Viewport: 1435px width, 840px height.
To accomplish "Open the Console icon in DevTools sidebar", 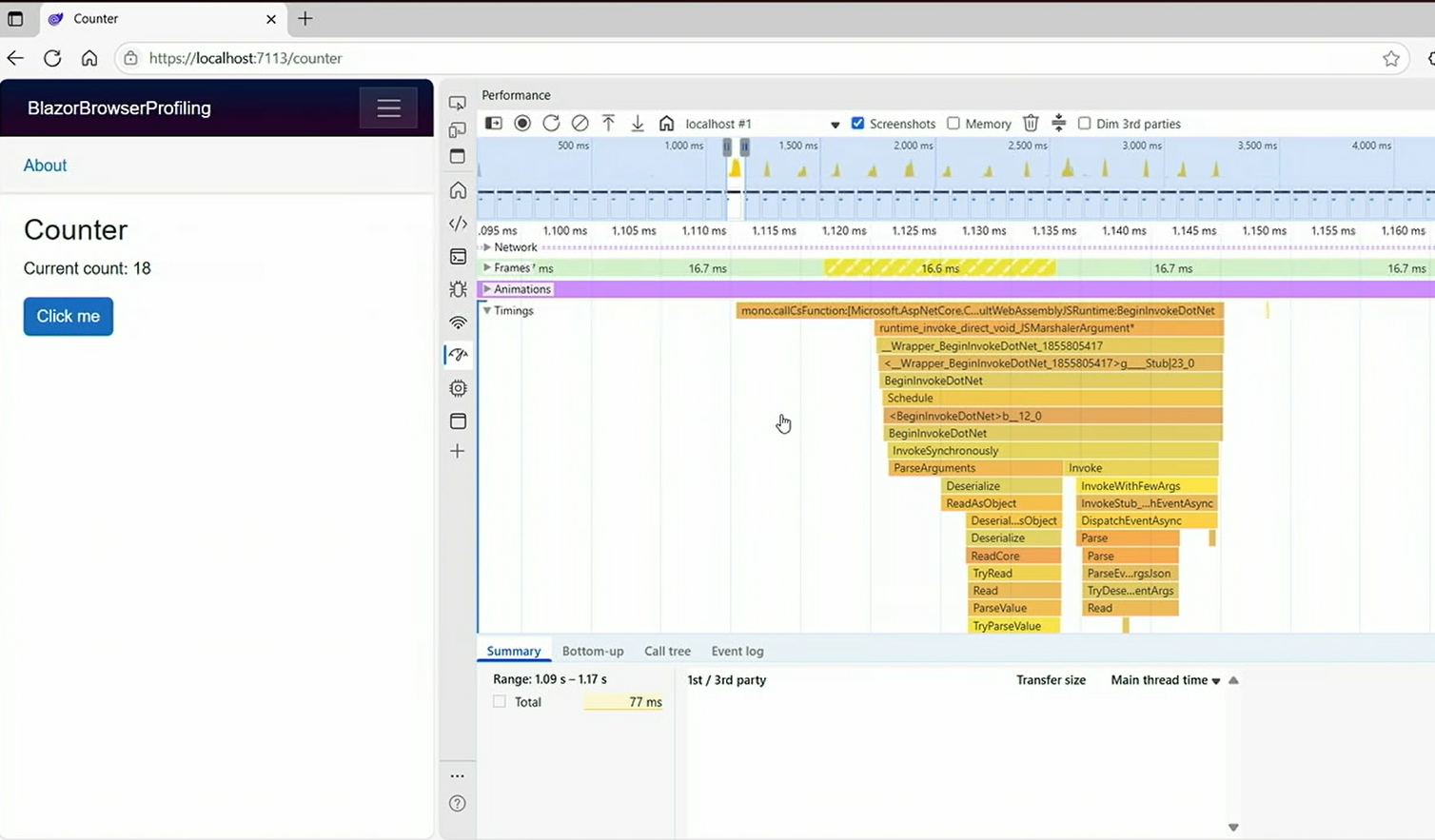I will pos(458,257).
